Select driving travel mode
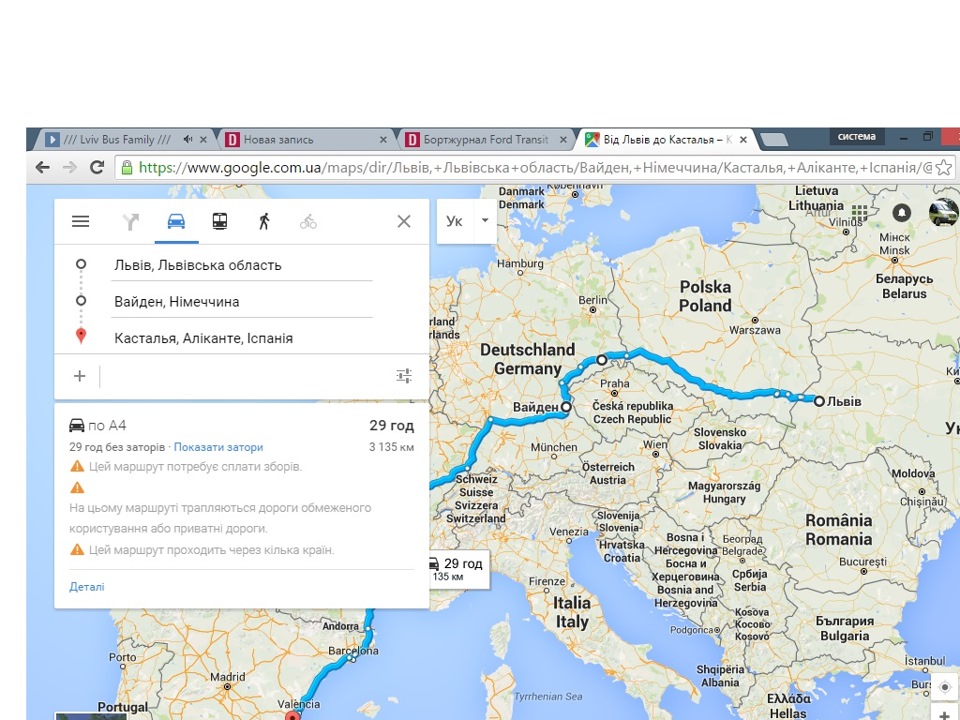The image size is (960, 720). coord(176,221)
